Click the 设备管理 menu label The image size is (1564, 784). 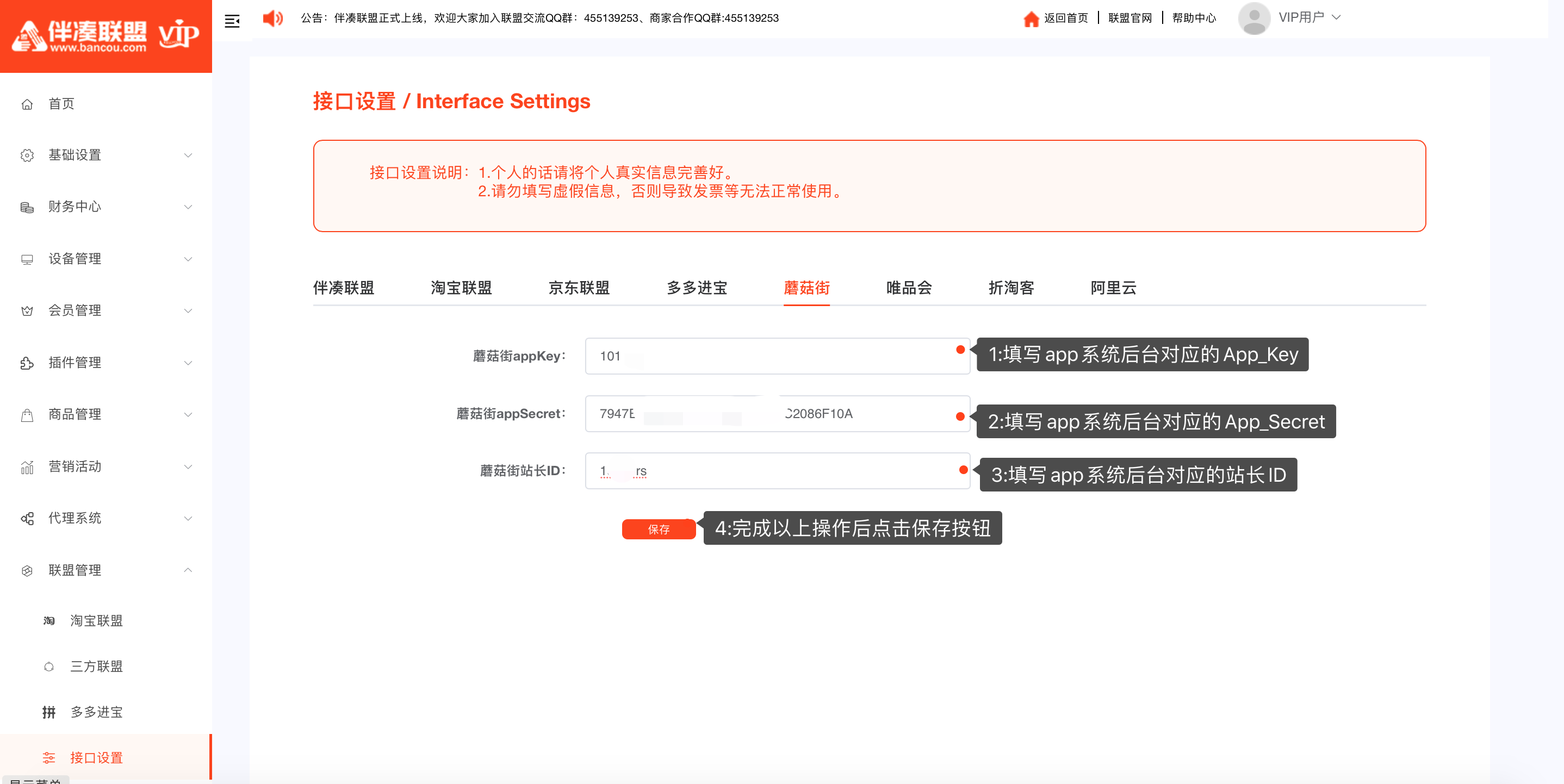(75, 259)
